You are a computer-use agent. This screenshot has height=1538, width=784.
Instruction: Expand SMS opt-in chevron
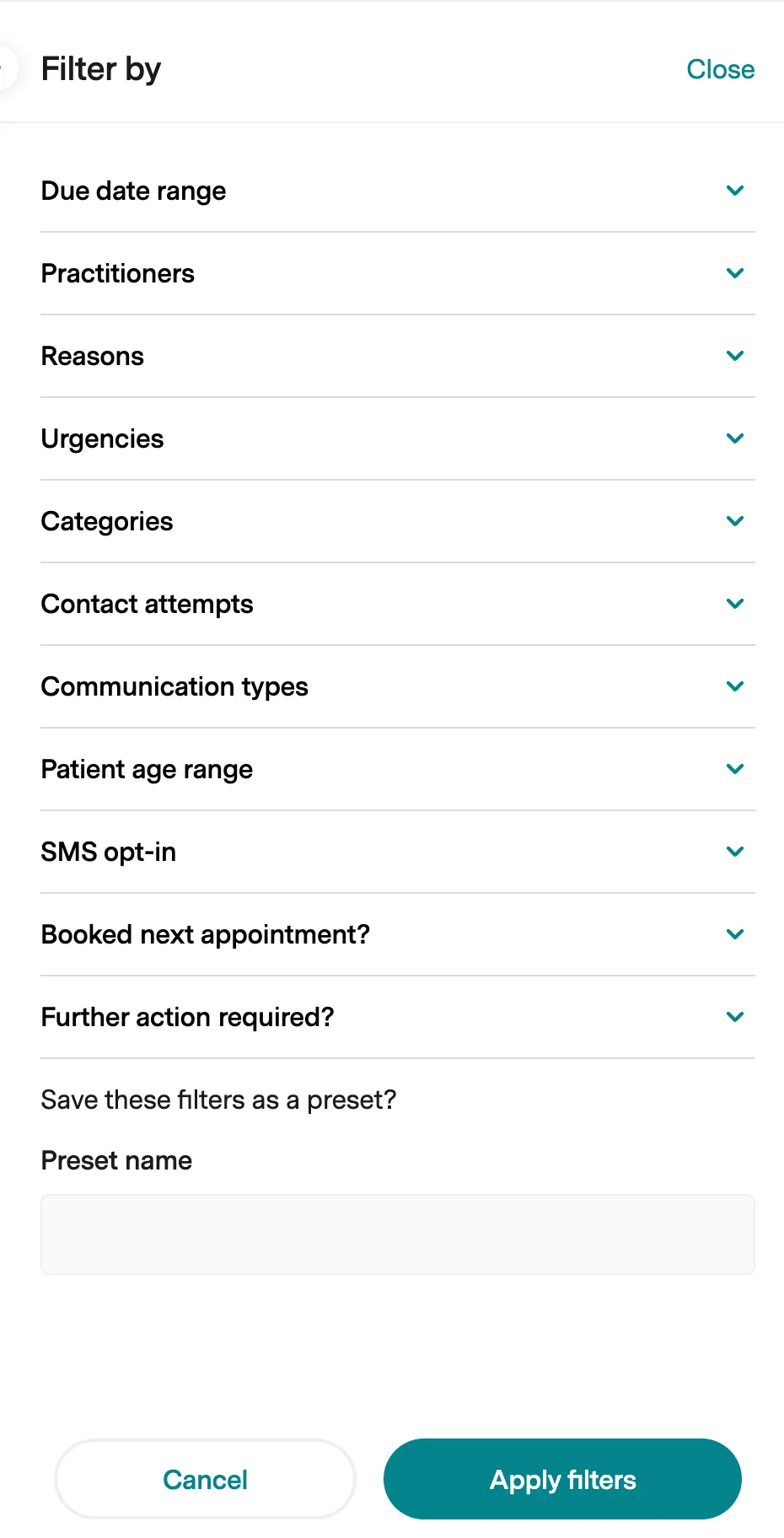click(735, 852)
